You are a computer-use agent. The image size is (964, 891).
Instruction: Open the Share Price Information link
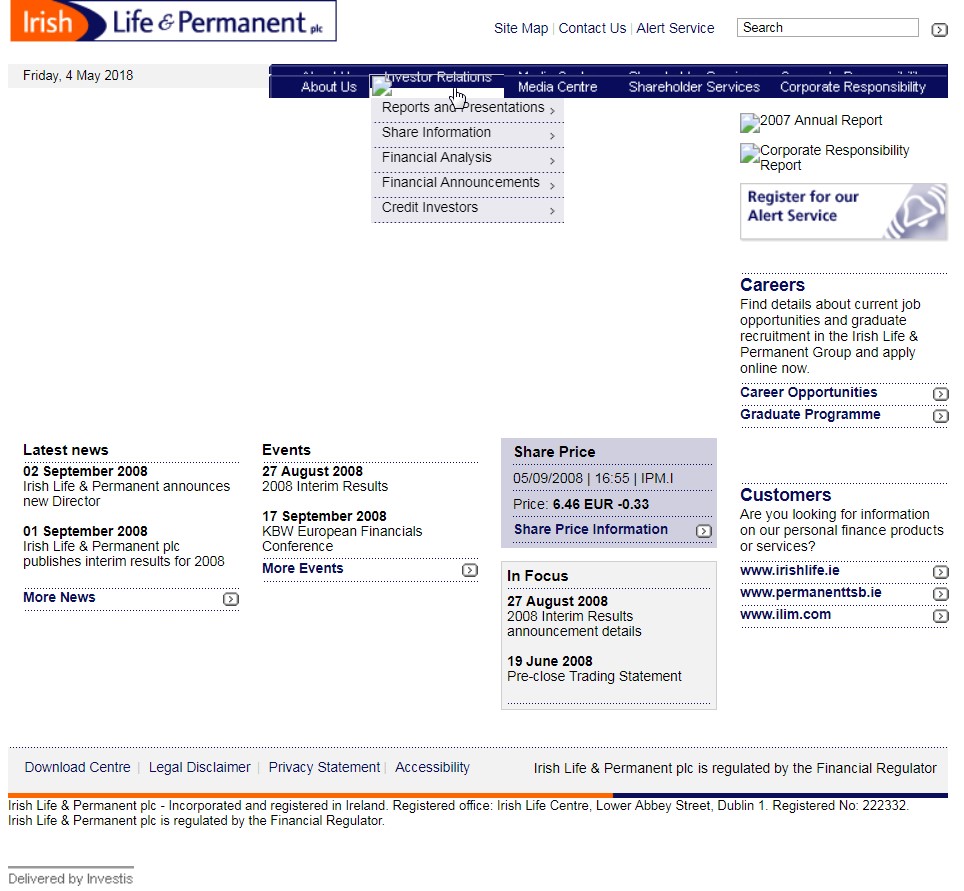pos(590,529)
